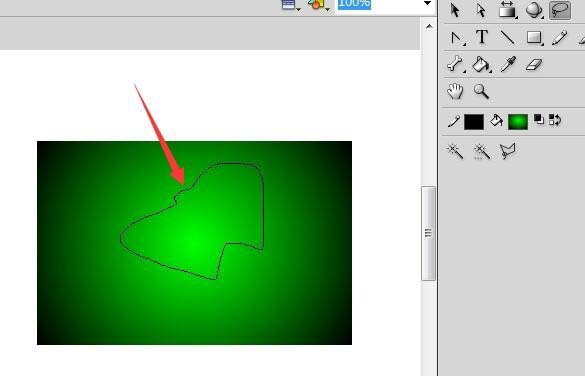This screenshot has height=376, width=585.
Task: Click the vertical scrollbar thumb
Action: (428, 233)
